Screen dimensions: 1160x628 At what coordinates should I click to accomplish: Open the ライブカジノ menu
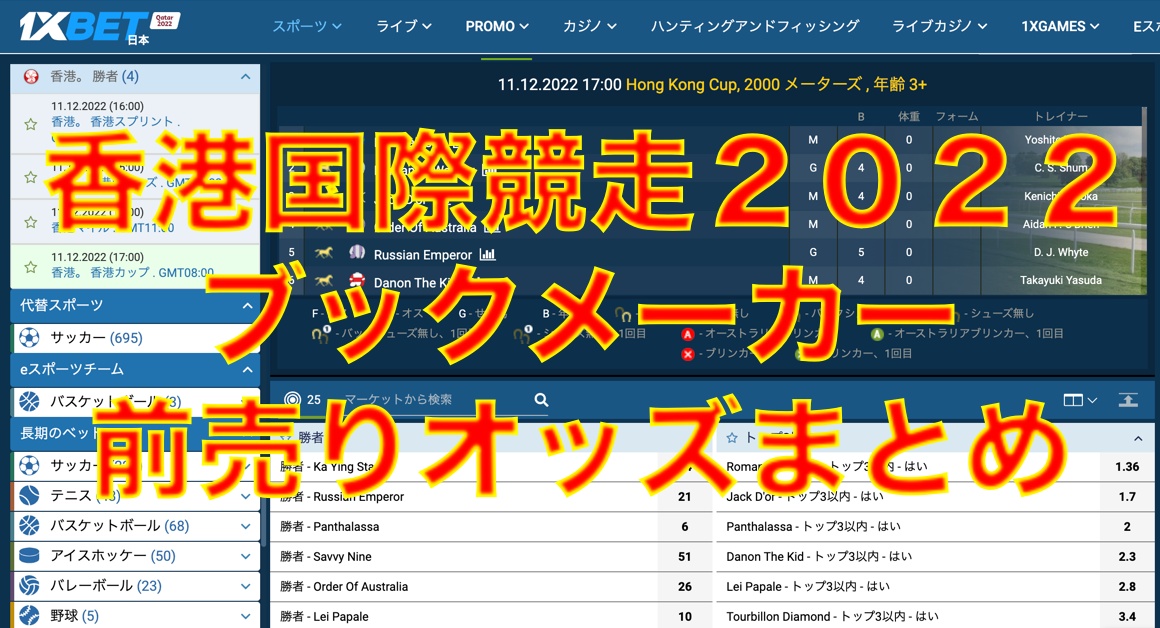click(x=939, y=27)
